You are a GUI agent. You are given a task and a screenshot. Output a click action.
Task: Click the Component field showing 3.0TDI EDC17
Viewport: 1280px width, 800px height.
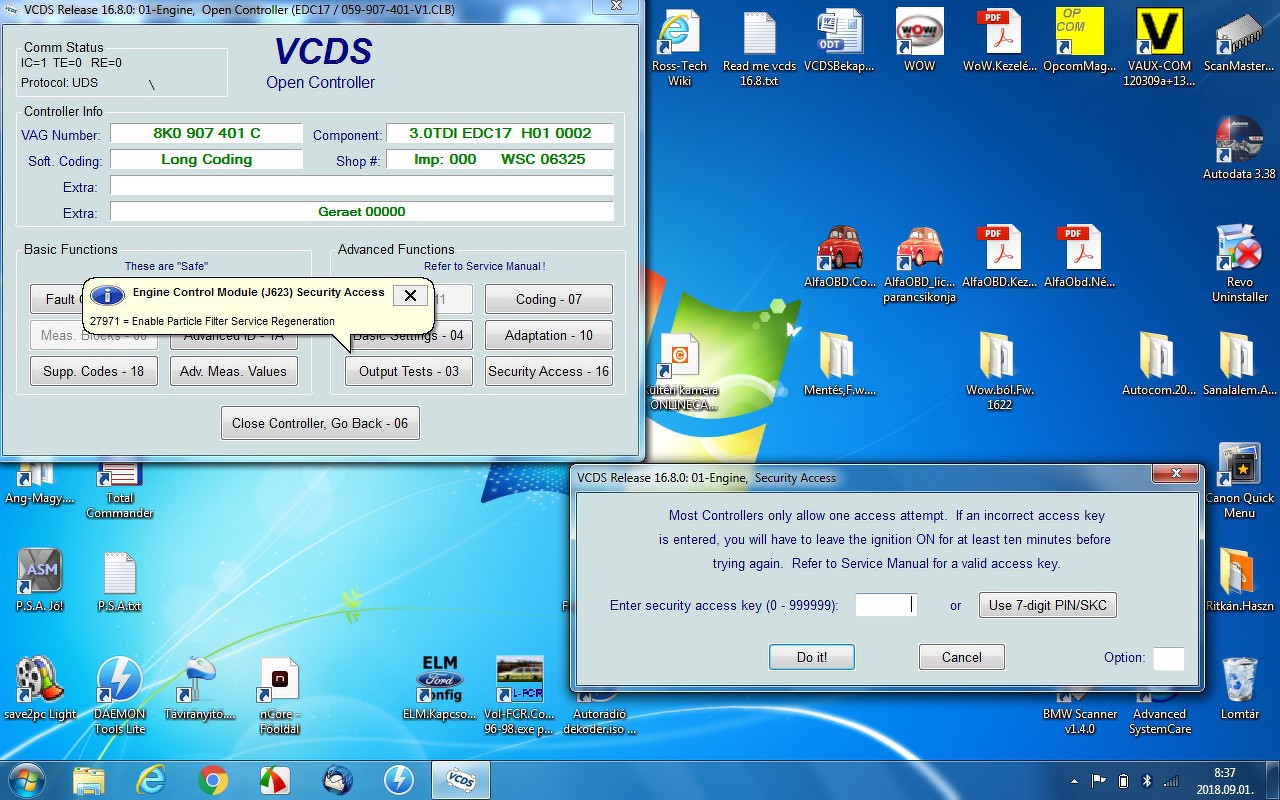[x=500, y=133]
